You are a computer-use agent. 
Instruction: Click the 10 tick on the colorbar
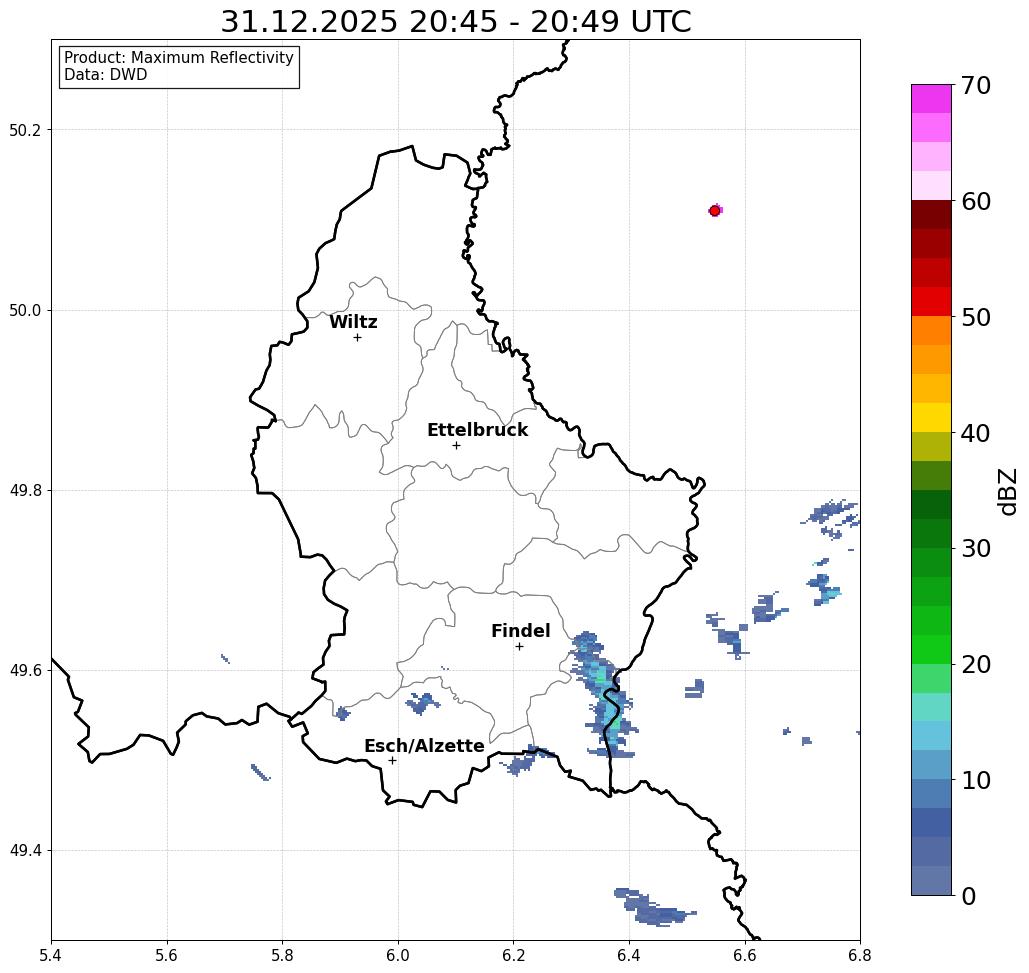click(976, 780)
